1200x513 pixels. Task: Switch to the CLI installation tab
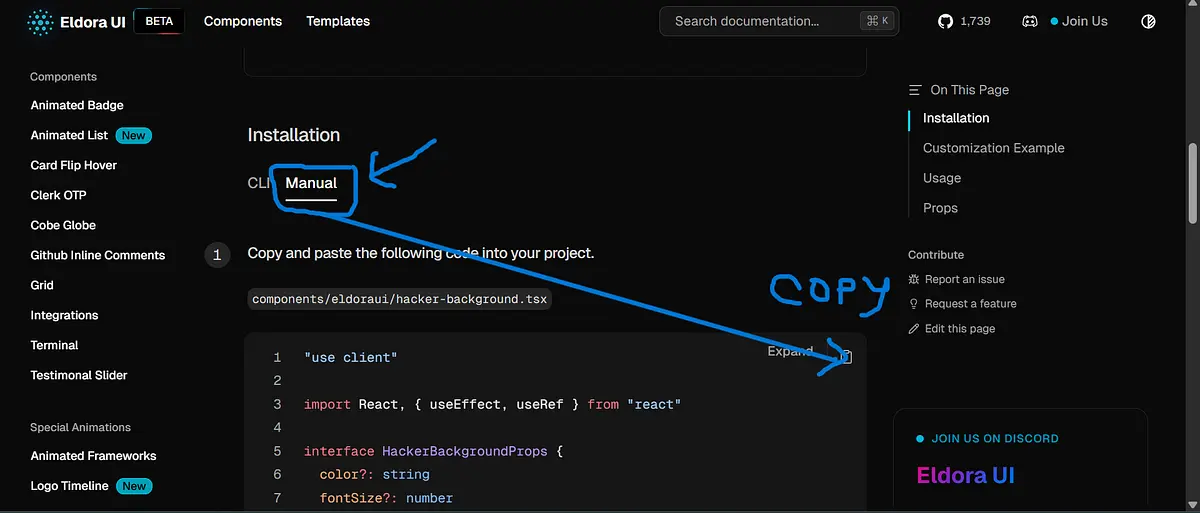coord(258,183)
